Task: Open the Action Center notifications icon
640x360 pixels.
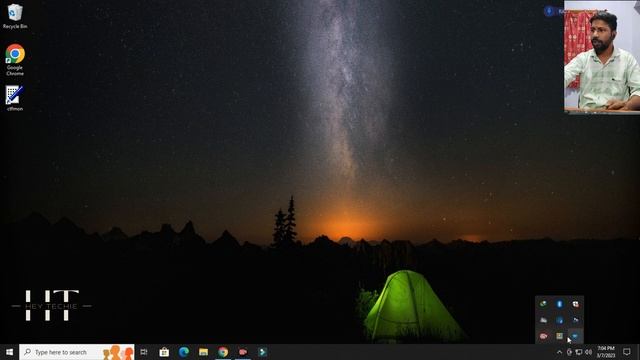Action: (x=627, y=352)
